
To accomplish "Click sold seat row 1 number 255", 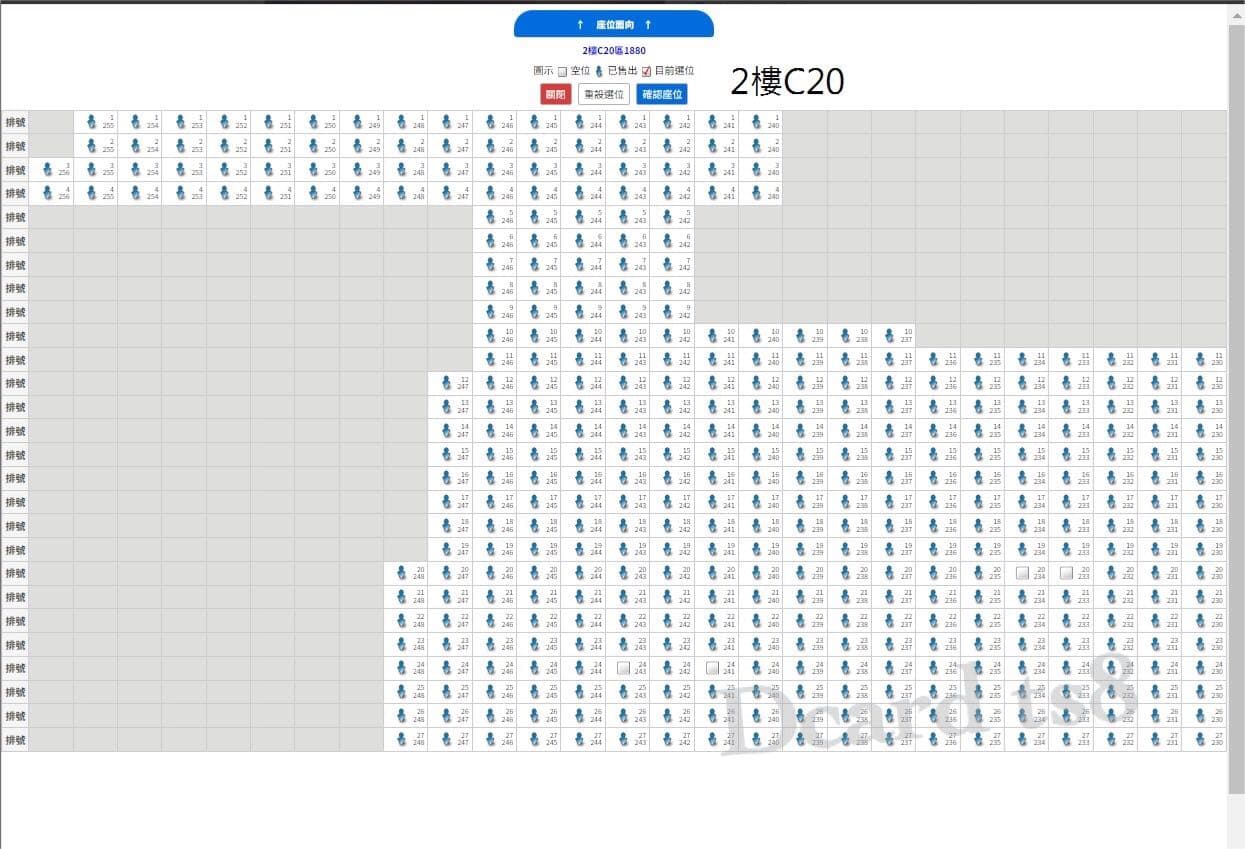I will tap(92, 122).
